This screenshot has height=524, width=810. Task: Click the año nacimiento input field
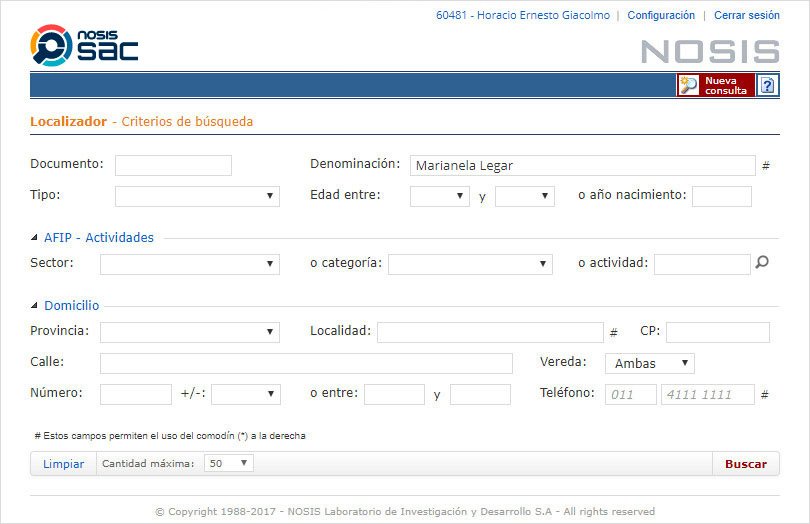[x=722, y=196]
